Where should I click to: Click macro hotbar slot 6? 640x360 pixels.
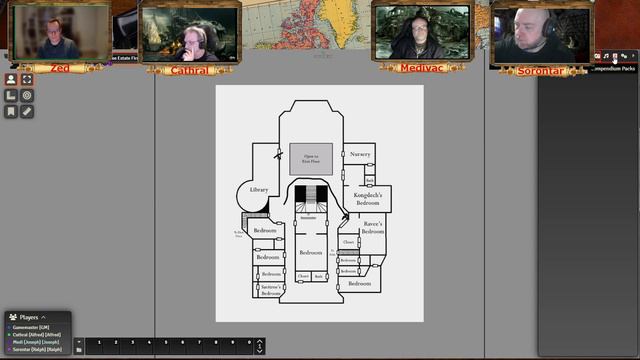tap(178, 346)
